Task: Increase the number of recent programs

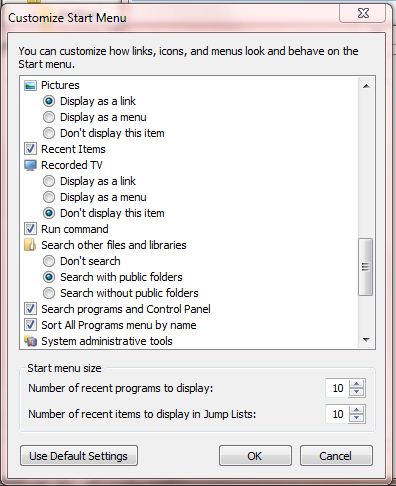Action: (x=357, y=384)
